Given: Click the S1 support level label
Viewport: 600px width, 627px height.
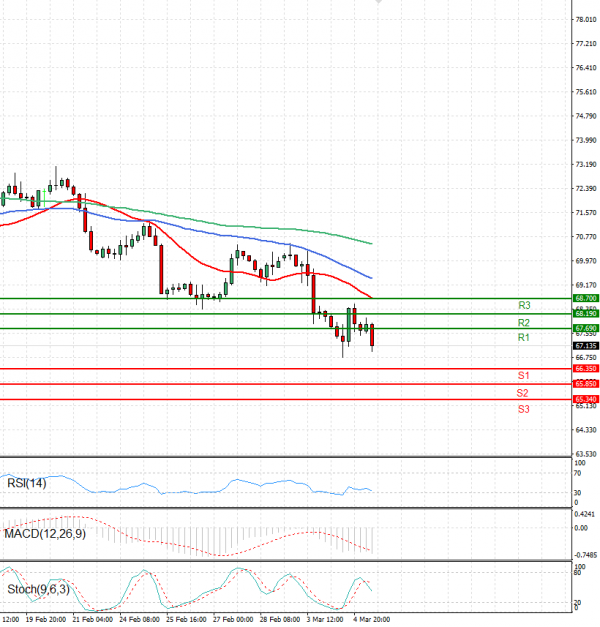Looking at the screenshot, I should point(523,375).
